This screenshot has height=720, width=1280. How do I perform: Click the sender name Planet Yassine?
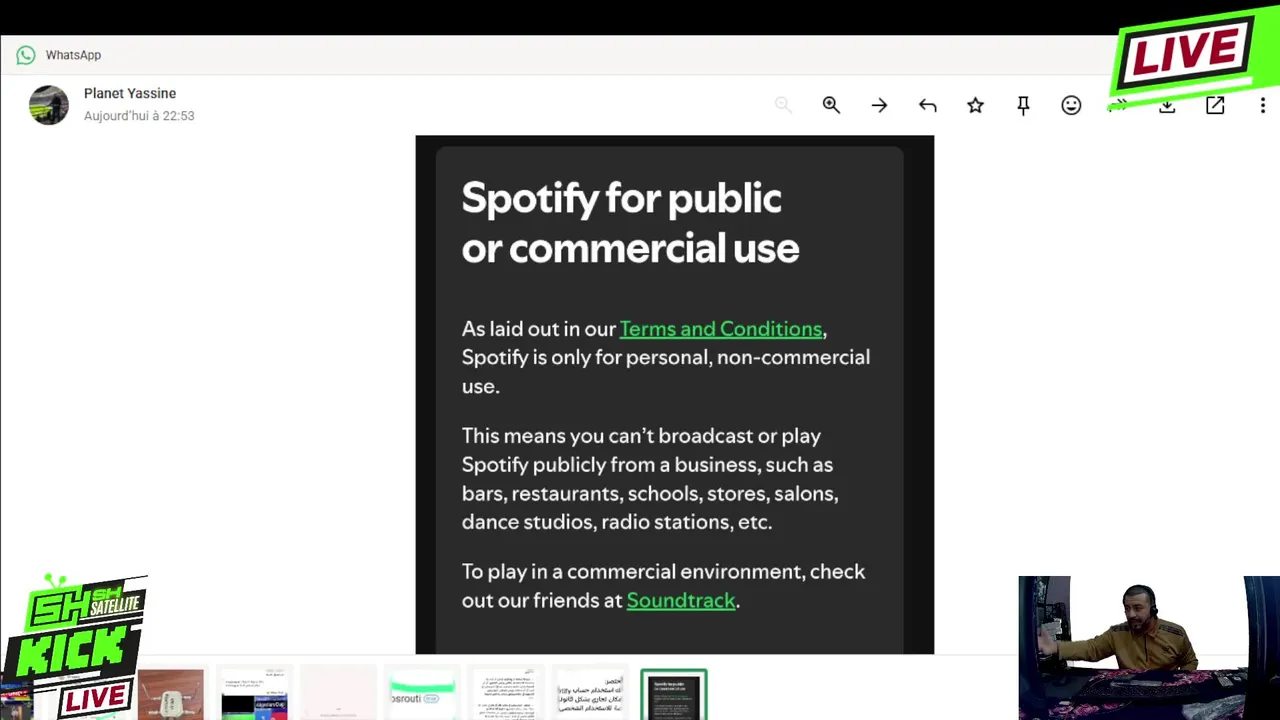130,93
